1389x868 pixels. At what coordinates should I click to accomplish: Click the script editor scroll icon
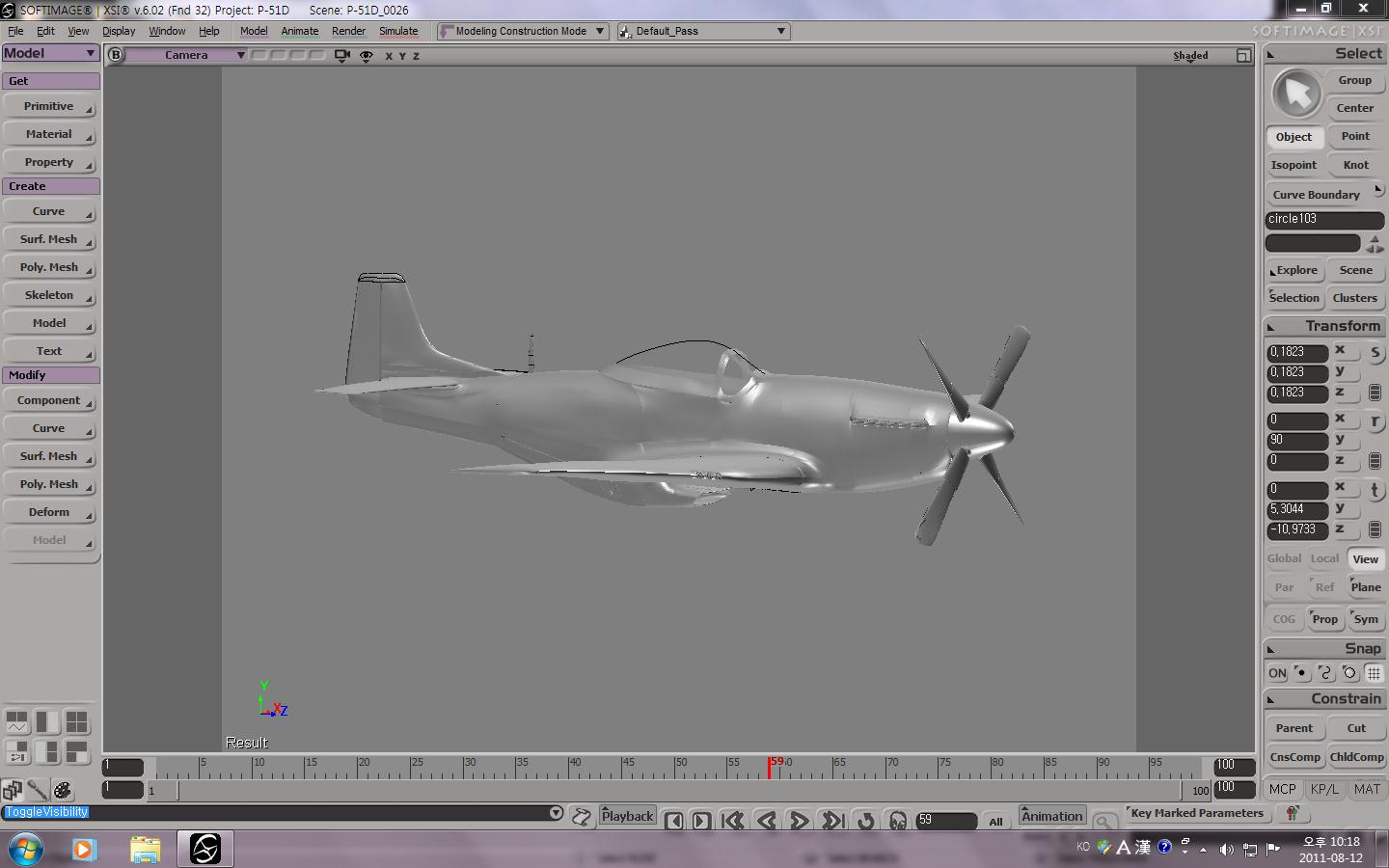582,817
